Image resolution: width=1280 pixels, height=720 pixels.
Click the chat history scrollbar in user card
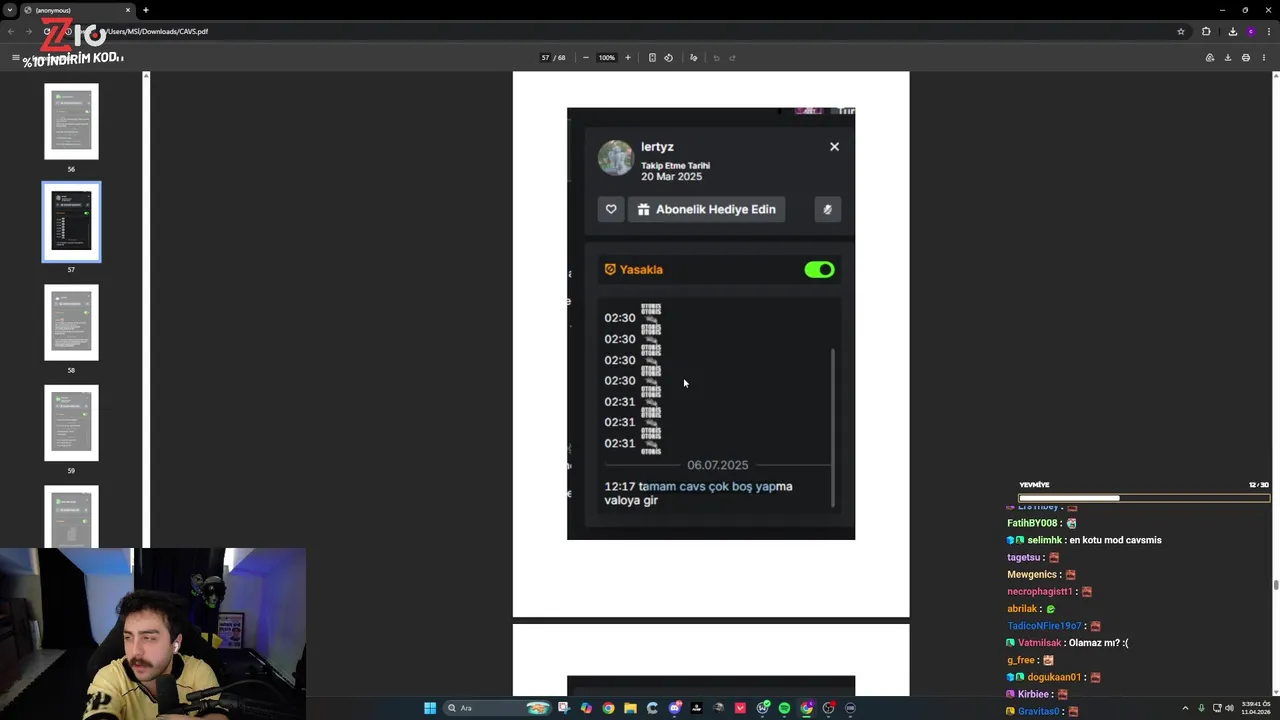tap(832, 428)
